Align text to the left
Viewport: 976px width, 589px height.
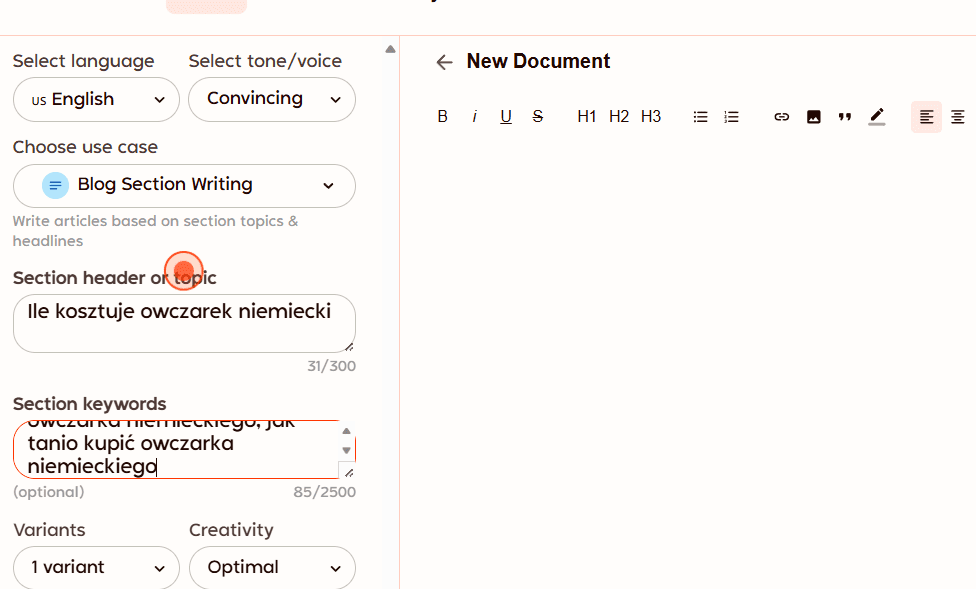click(926, 117)
